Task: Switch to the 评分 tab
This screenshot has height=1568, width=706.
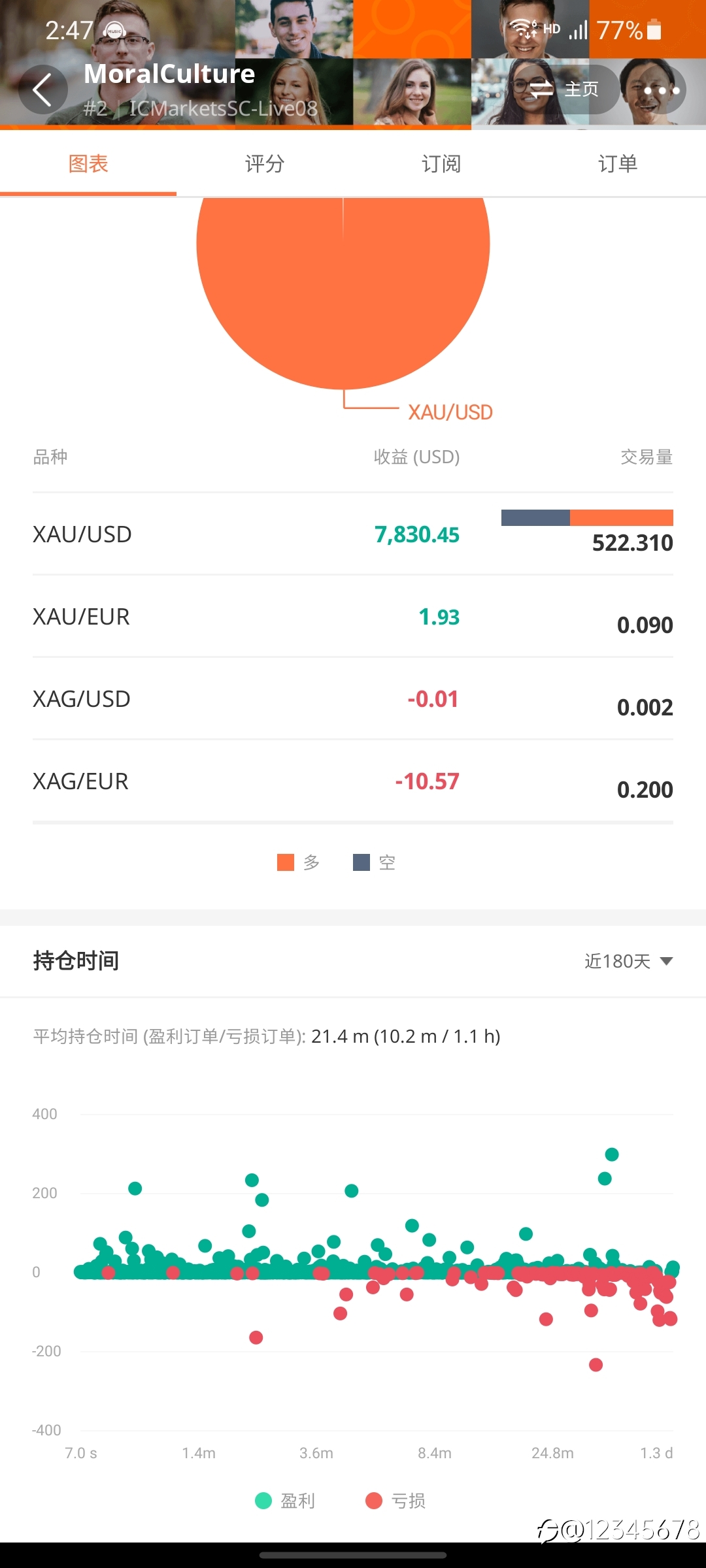Action: click(x=265, y=163)
